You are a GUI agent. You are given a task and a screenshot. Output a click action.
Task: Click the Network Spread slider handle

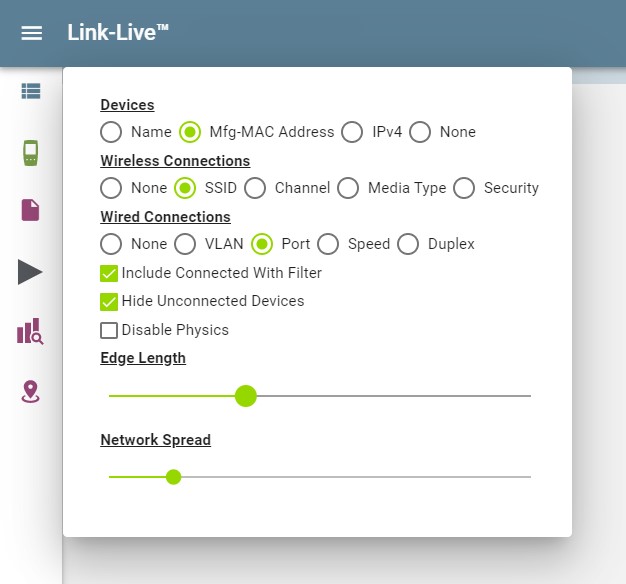(x=173, y=477)
